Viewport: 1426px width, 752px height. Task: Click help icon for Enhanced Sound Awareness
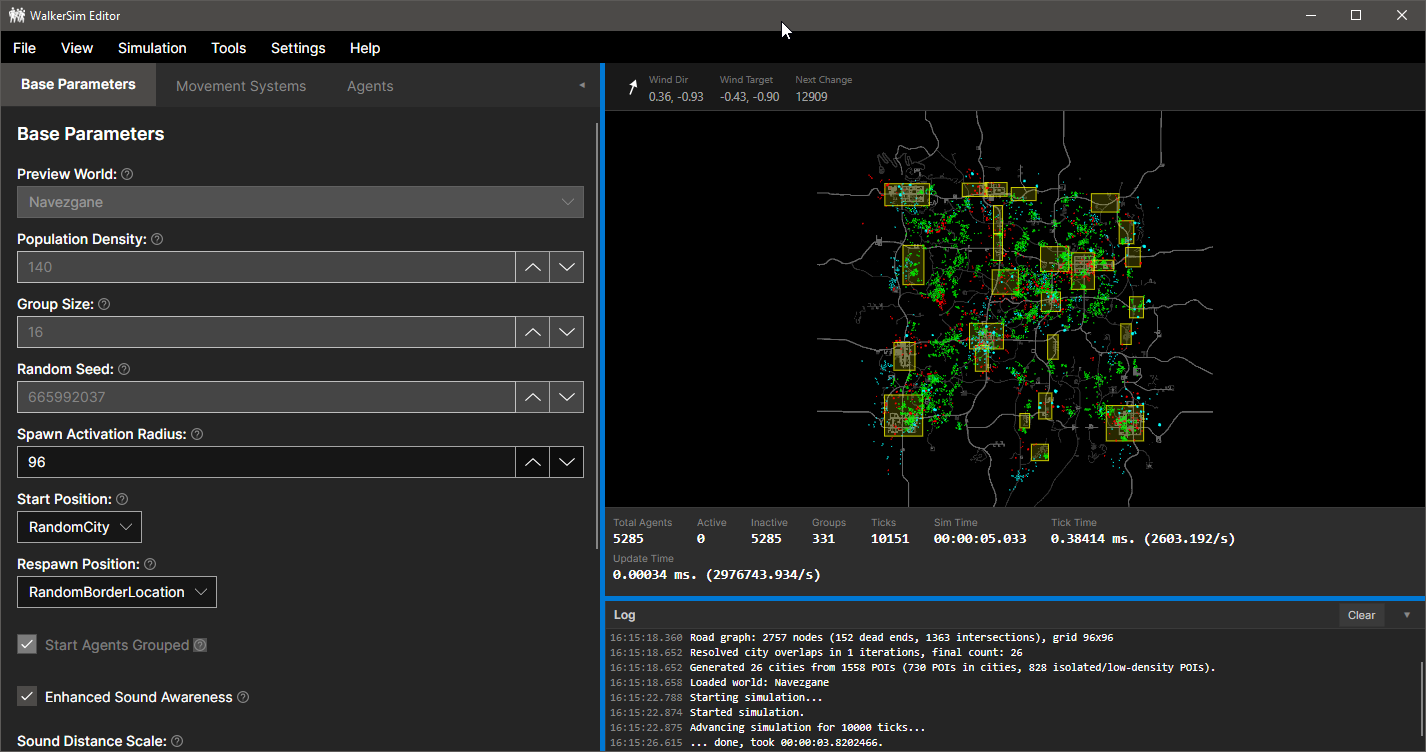pyautogui.click(x=243, y=697)
